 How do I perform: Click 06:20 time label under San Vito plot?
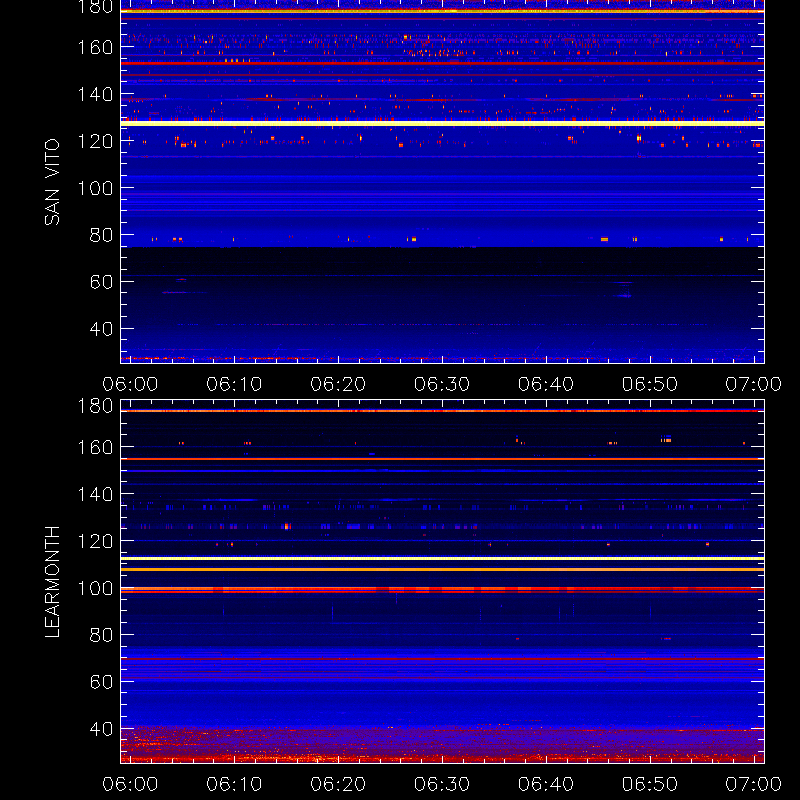338,384
